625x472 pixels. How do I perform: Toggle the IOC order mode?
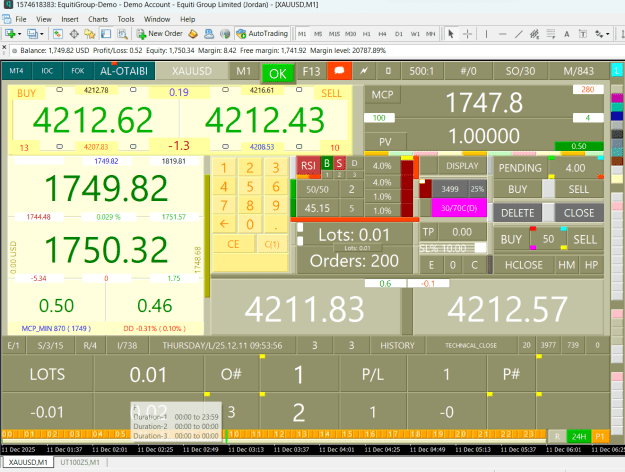pyautogui.click(x=47, y=71)
